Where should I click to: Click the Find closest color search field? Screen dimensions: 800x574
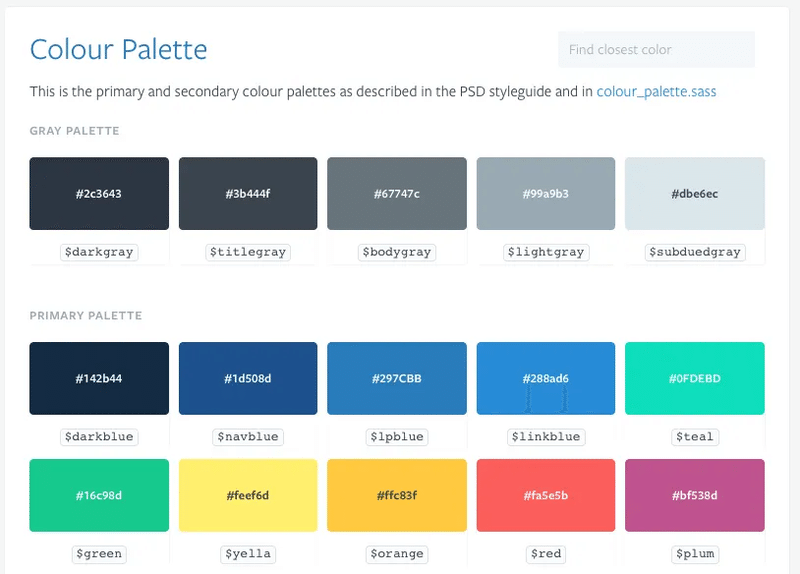pos(655,50)
